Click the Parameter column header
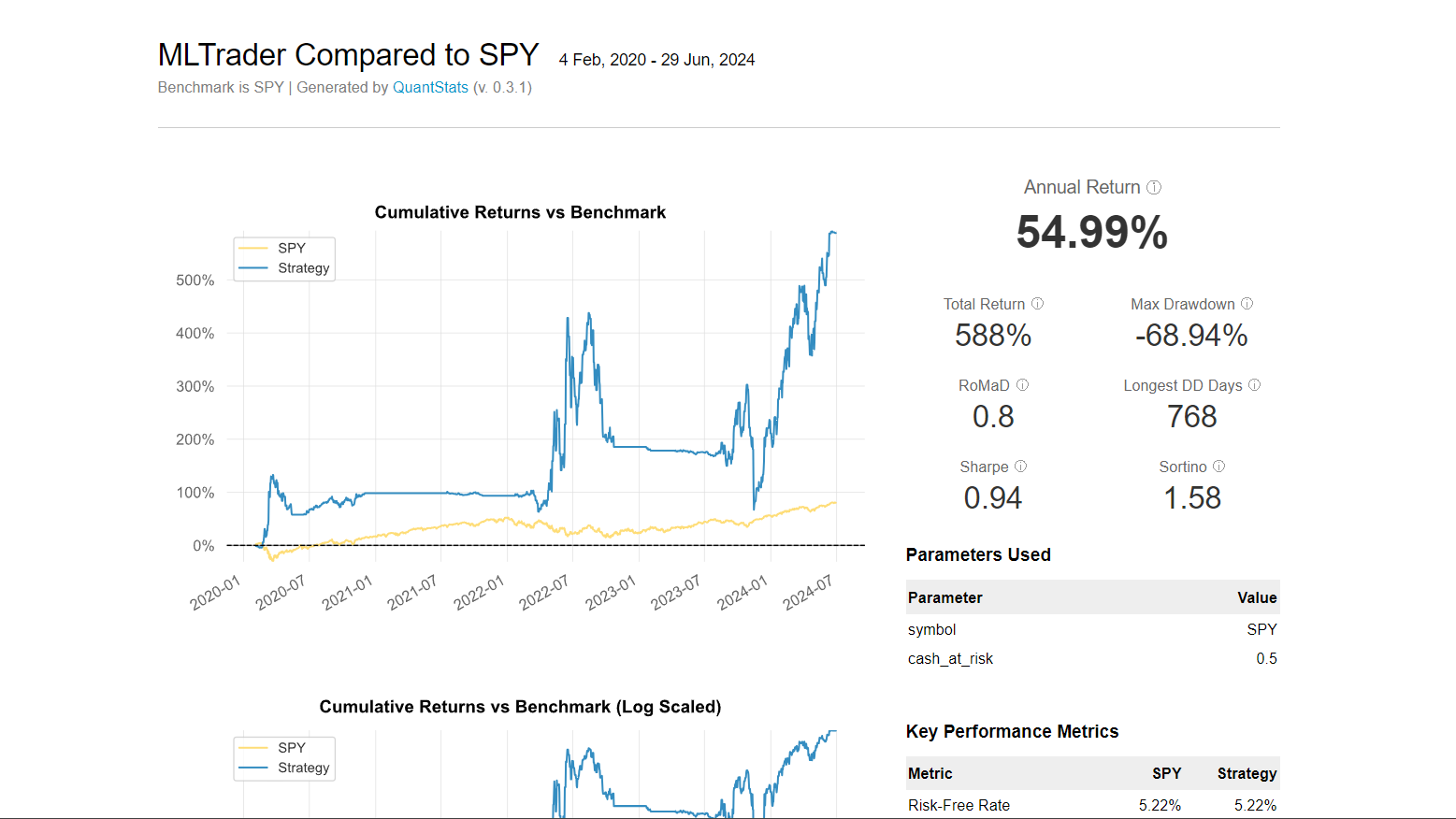1456x819 pixels. pos(944,597)
